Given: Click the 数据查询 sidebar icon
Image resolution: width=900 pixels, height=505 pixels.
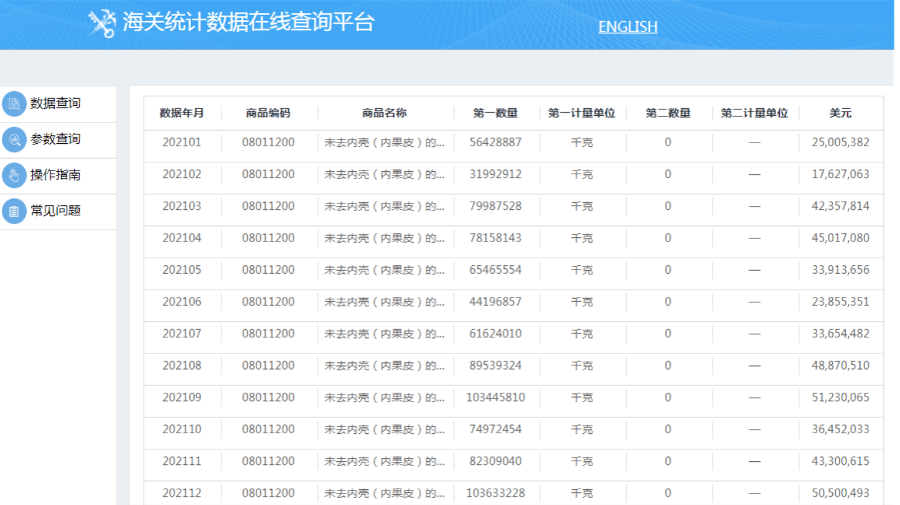Looking at the screenshot, I should click(14, 104).
